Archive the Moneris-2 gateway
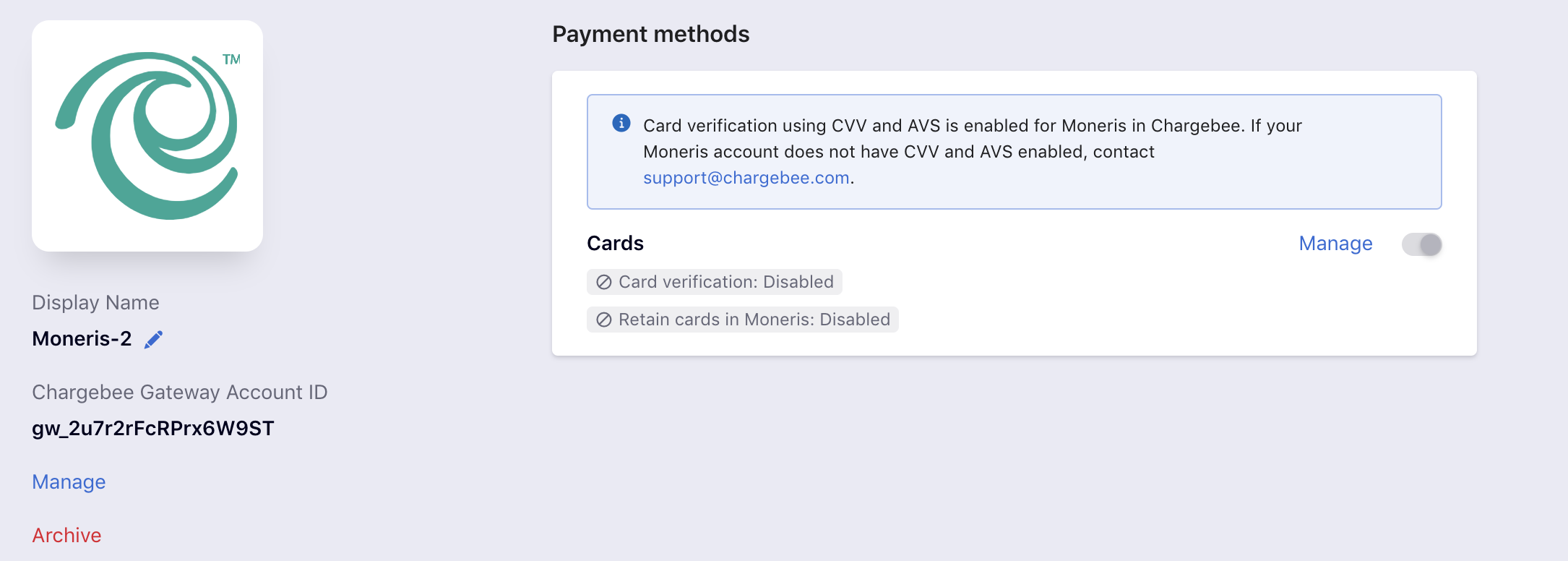1568x561 pixels. coord(66,535)
